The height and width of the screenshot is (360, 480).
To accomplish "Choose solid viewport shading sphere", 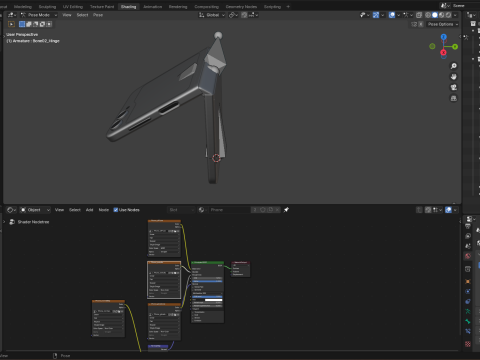I will (x=435, y=15).
